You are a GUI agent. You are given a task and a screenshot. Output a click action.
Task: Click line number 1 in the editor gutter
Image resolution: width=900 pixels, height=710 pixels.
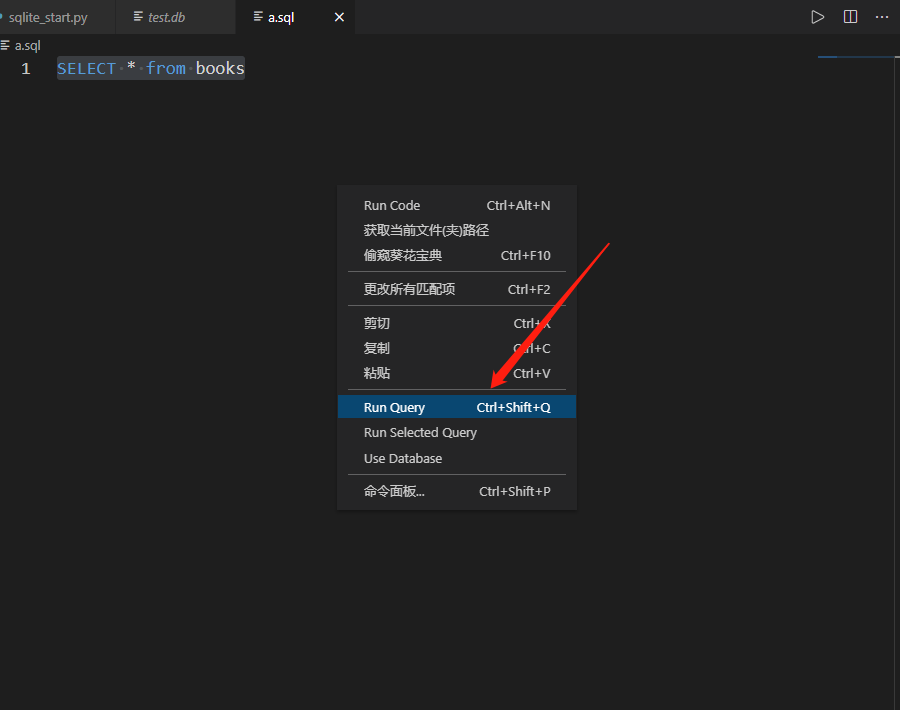click(25, 68)
